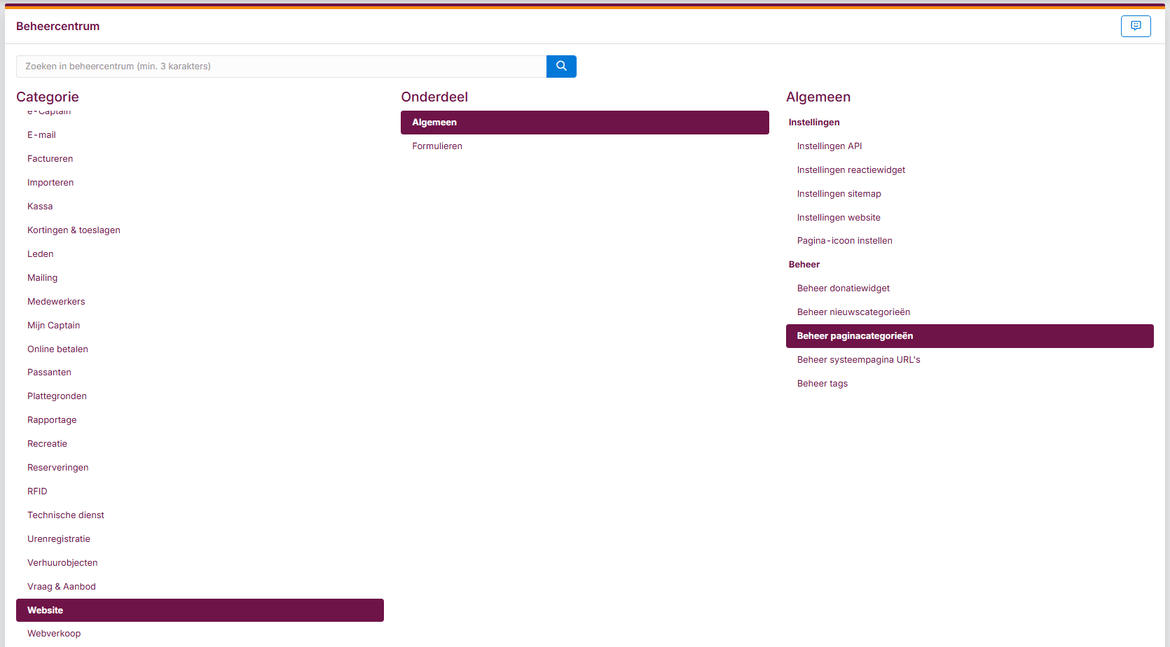Viewport: 1170px width, 647px height.
Task: Open Beheer tags
Action: coord(822,383)
